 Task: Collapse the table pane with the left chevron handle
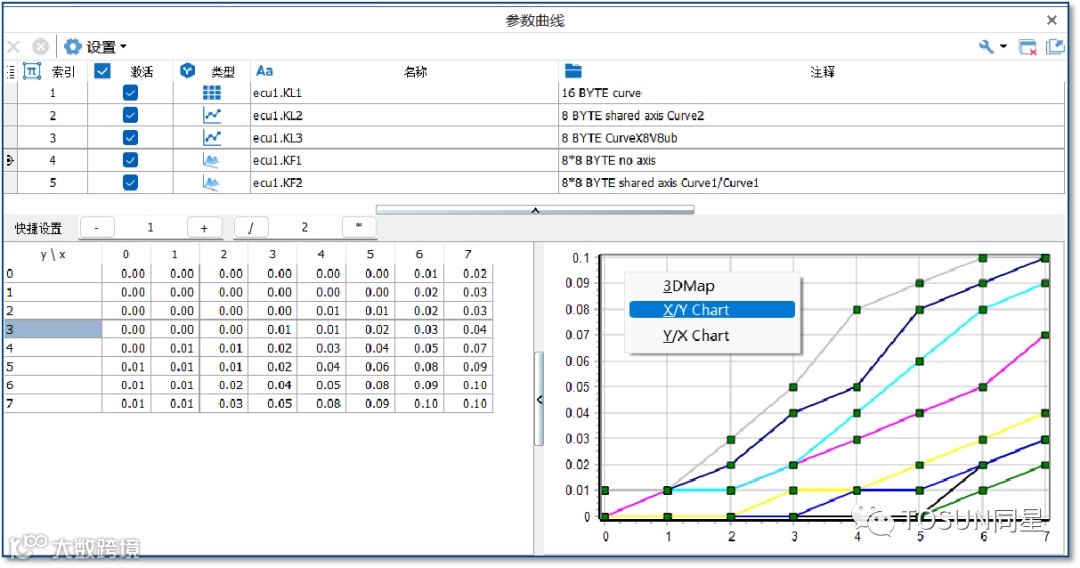pyautogui.click(x=539, y=399)
